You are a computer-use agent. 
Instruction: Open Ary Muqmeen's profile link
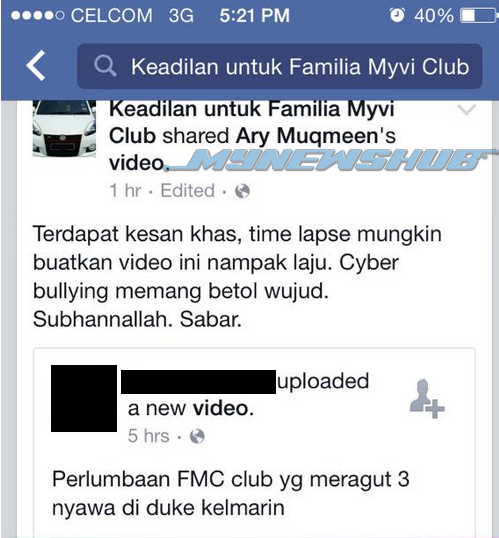(x=307, y=136)
